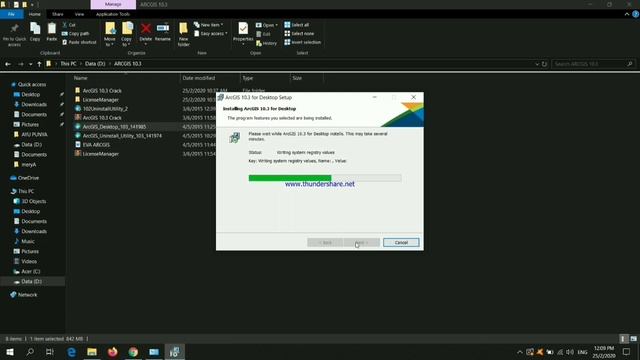Click the ArcGIS installation progress bar

click(325, 178)
